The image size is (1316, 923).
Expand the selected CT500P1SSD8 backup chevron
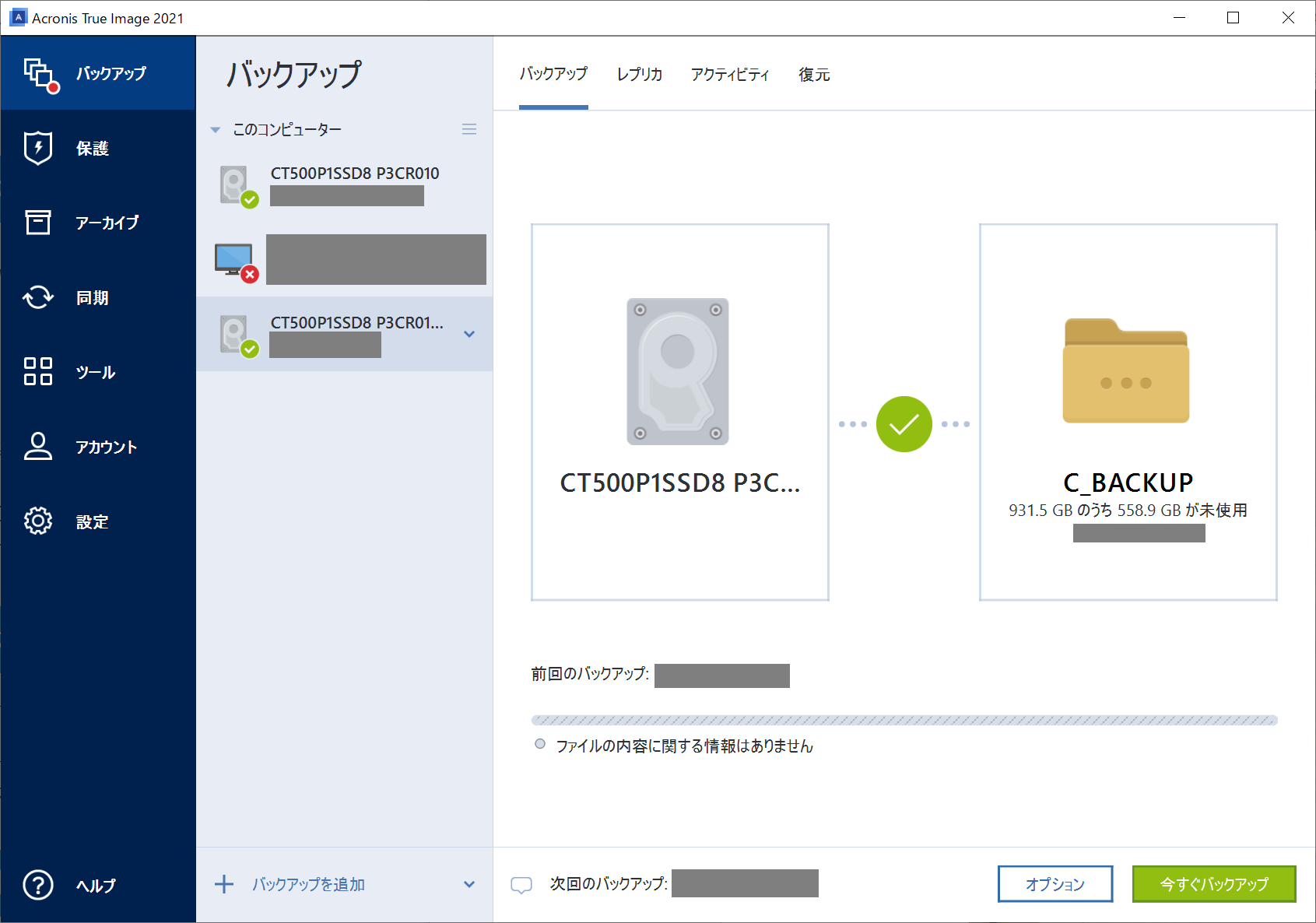pos(469,334)
